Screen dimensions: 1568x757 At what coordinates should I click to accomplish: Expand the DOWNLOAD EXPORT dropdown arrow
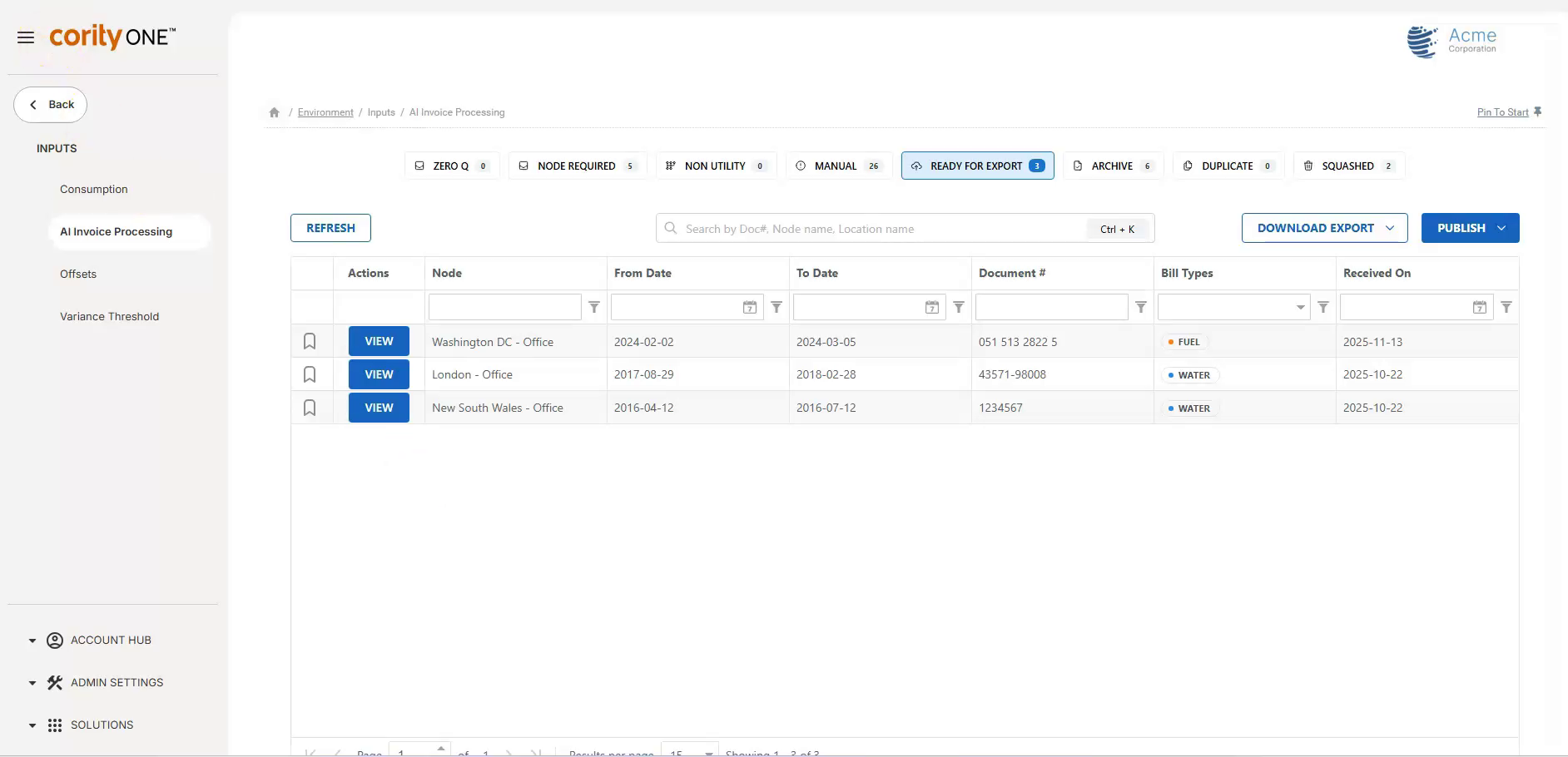coord(1391,227)
